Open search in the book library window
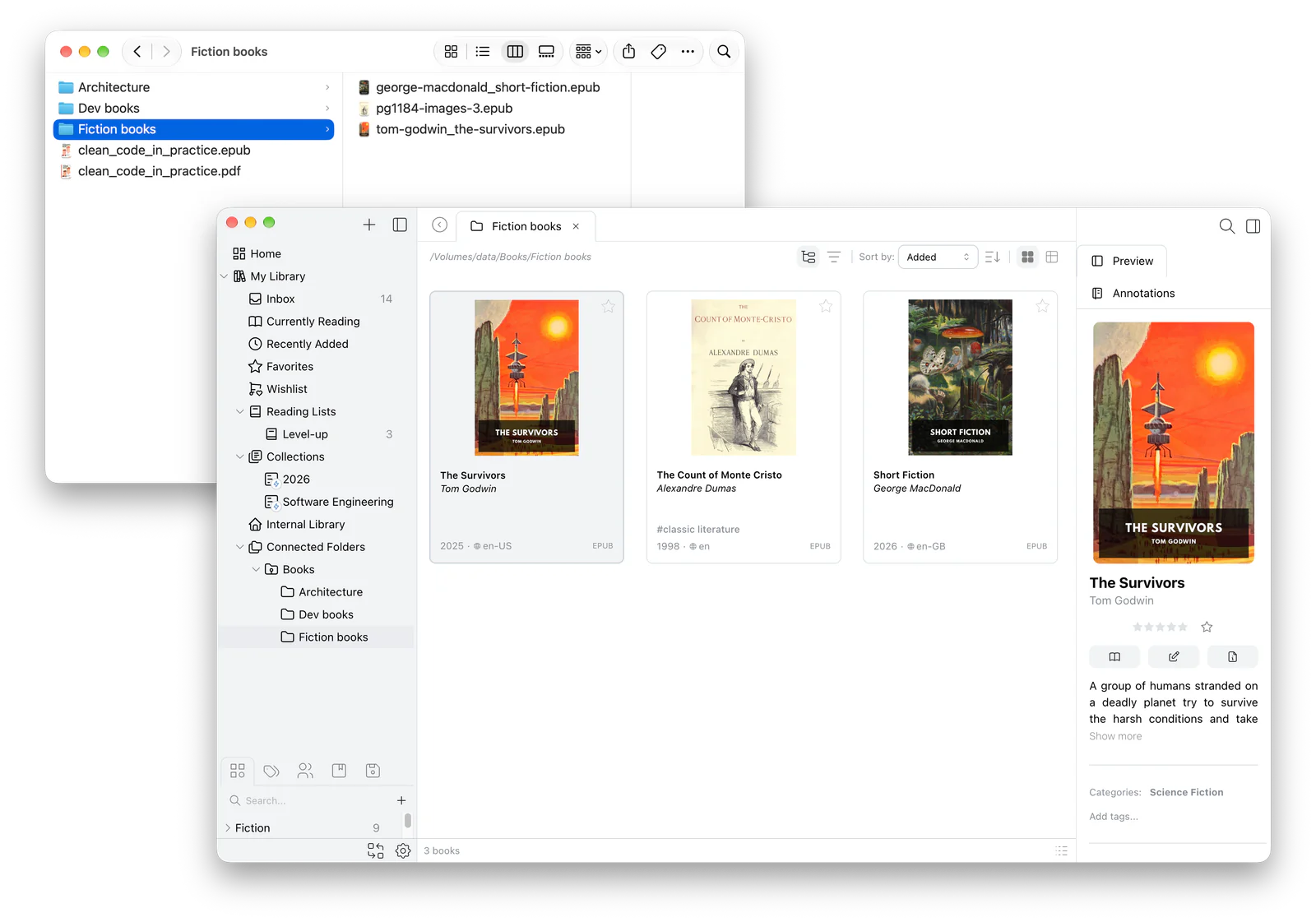Screen dimensions: 1316x922 click(1226, 226)
